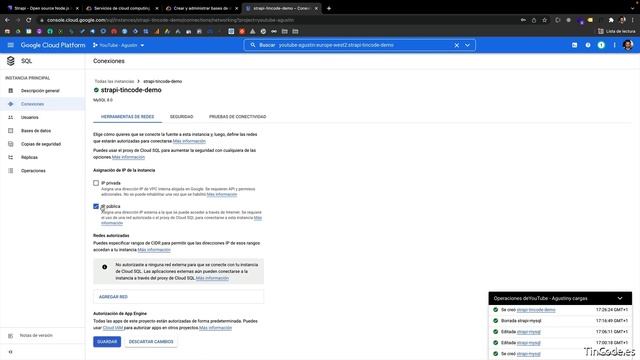This screenshot has height=360, width=640.
Task: Open the notifications badge in header
Action: click(x=601, y=45)
